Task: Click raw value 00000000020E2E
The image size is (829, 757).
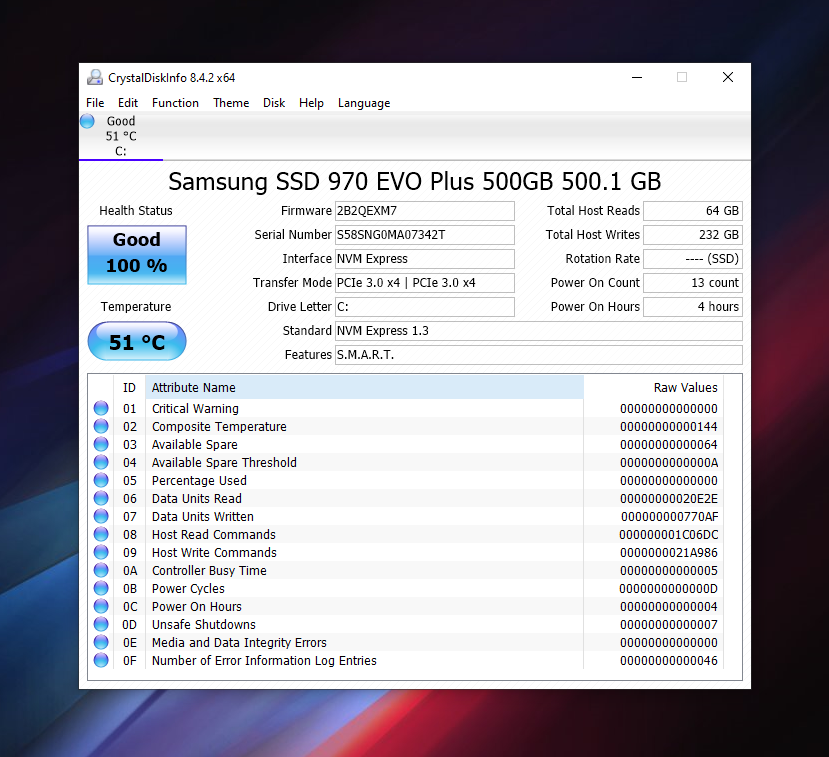Action: tap(669, 498)
